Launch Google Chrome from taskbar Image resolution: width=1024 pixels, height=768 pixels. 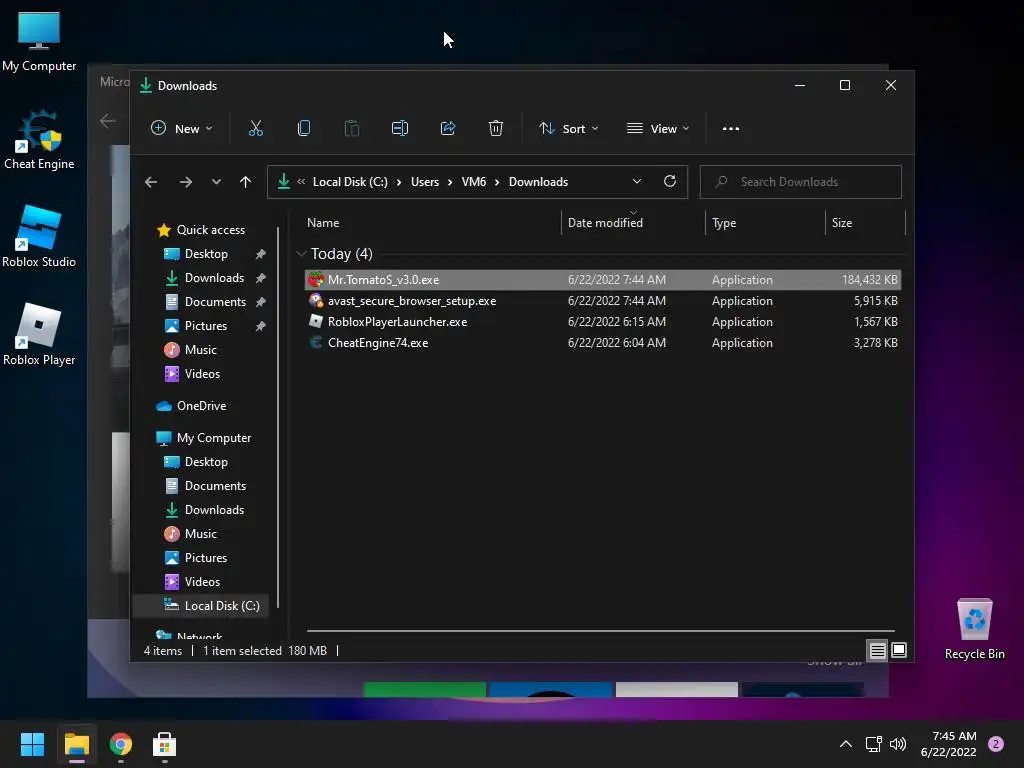121,744
